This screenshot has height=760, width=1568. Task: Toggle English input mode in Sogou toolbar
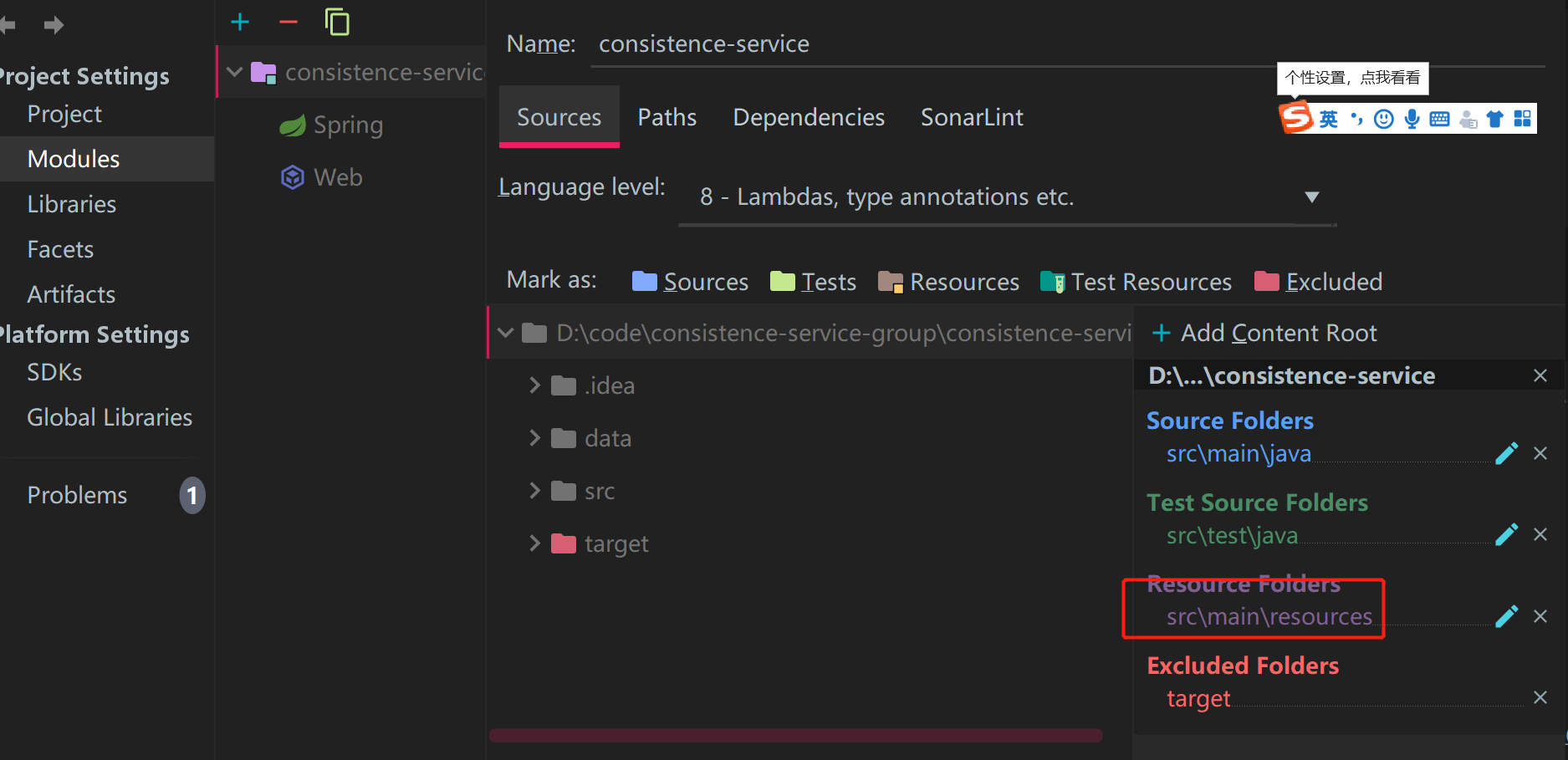[1328, 118]
